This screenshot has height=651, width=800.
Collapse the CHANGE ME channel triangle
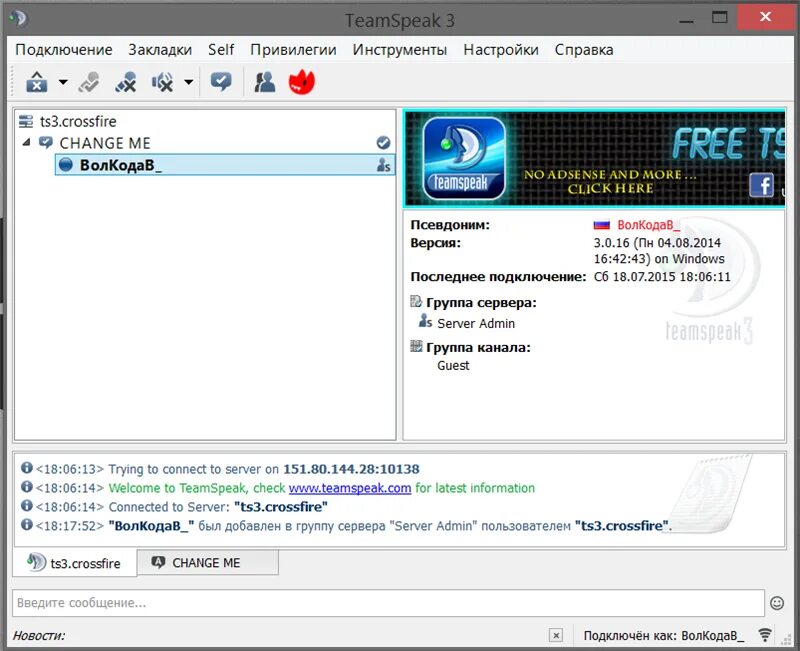click(x=27, y=142)
